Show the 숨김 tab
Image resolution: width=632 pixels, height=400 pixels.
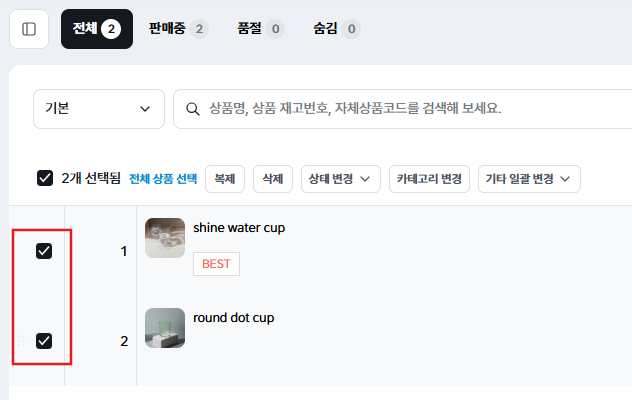335,29
